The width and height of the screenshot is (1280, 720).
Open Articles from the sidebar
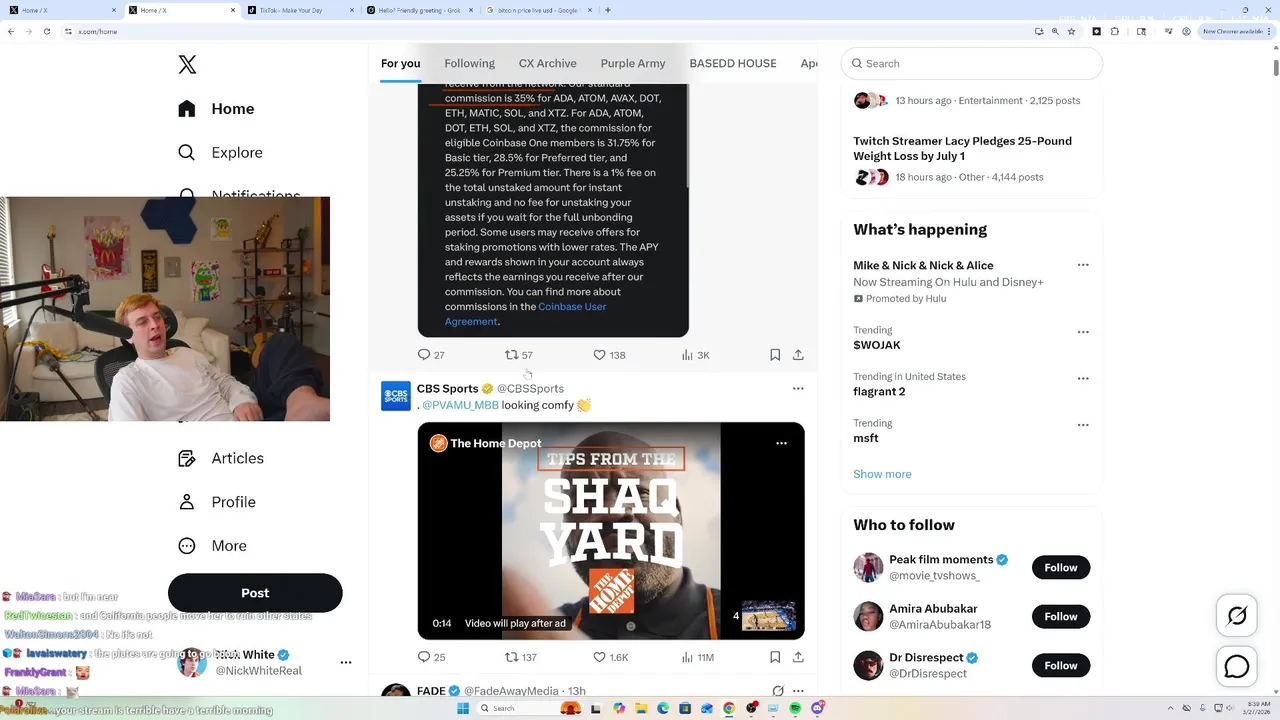pos(221,458)
